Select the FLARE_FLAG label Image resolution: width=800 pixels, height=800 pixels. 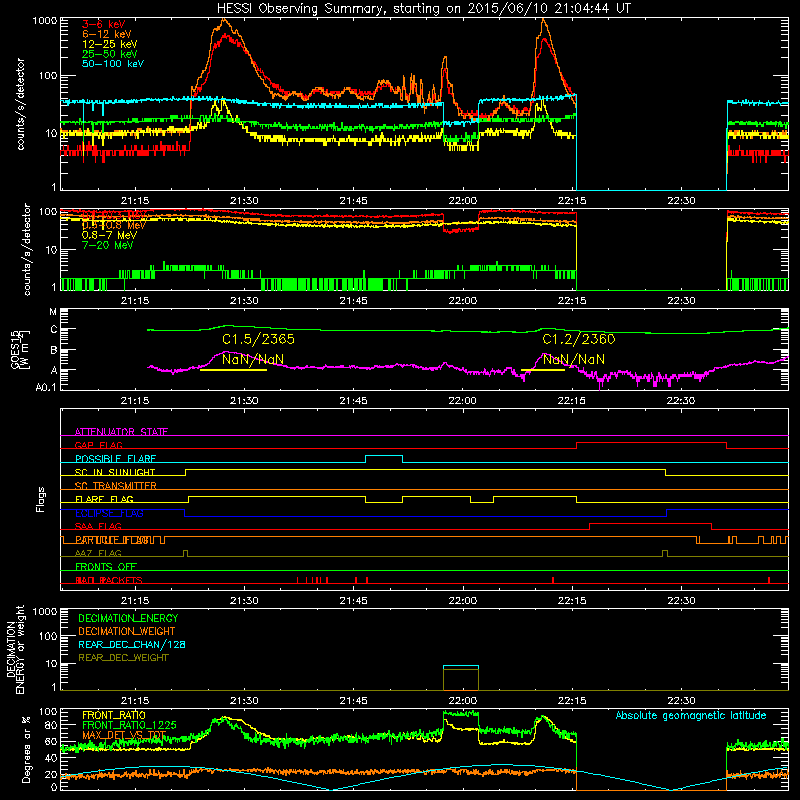point(104,499)
